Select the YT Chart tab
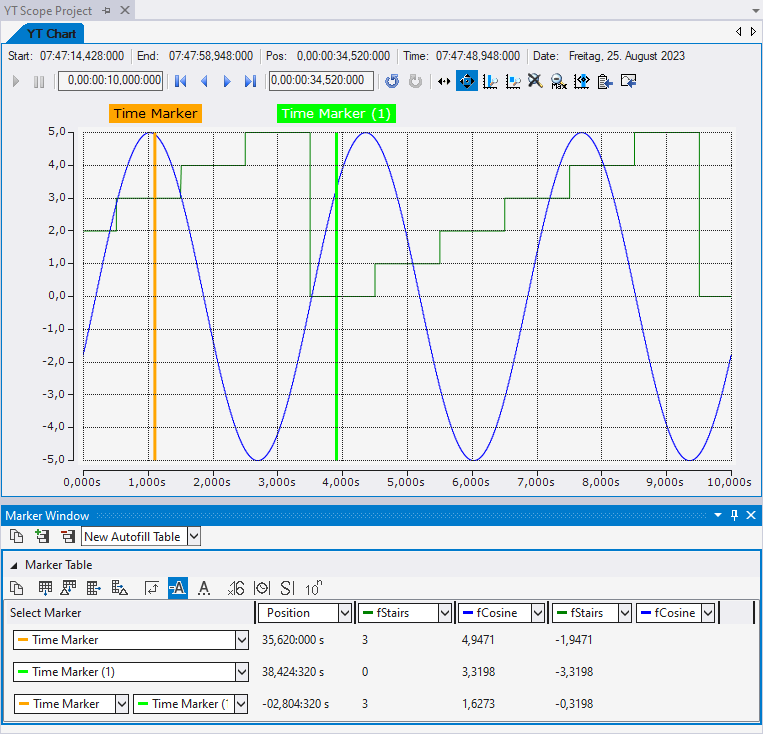Image resolution: width=763 pixels, height=734 pixels. 46,34
